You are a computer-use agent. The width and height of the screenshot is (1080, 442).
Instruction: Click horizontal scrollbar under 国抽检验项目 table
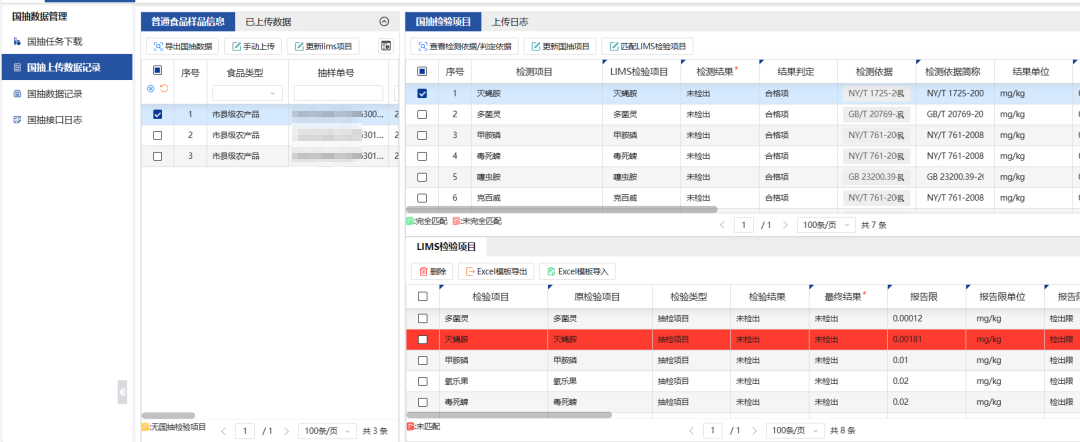click(560, 210)
